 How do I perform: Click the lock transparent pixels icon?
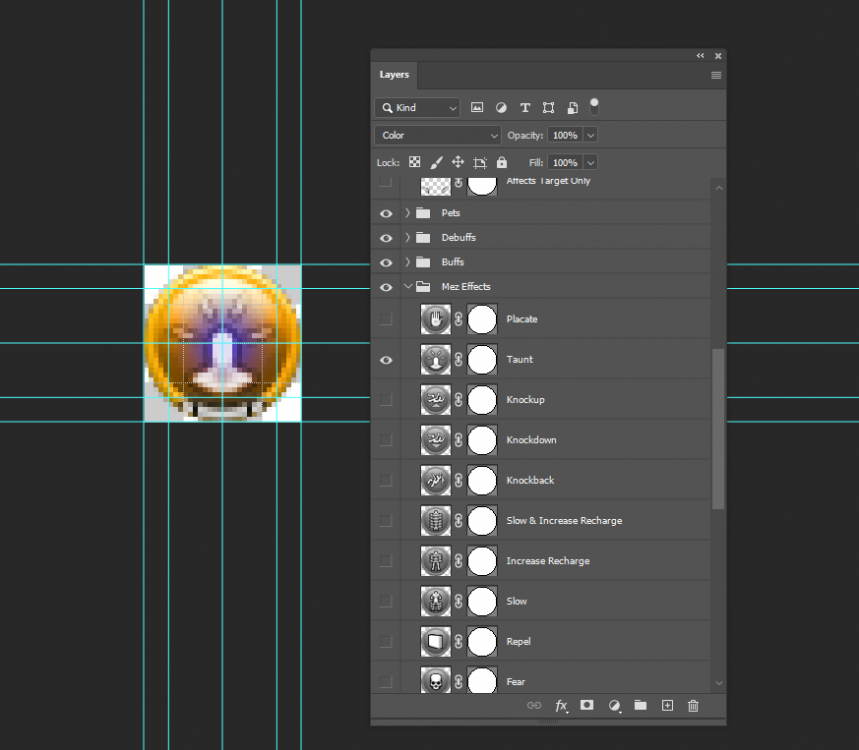[415, 162]
